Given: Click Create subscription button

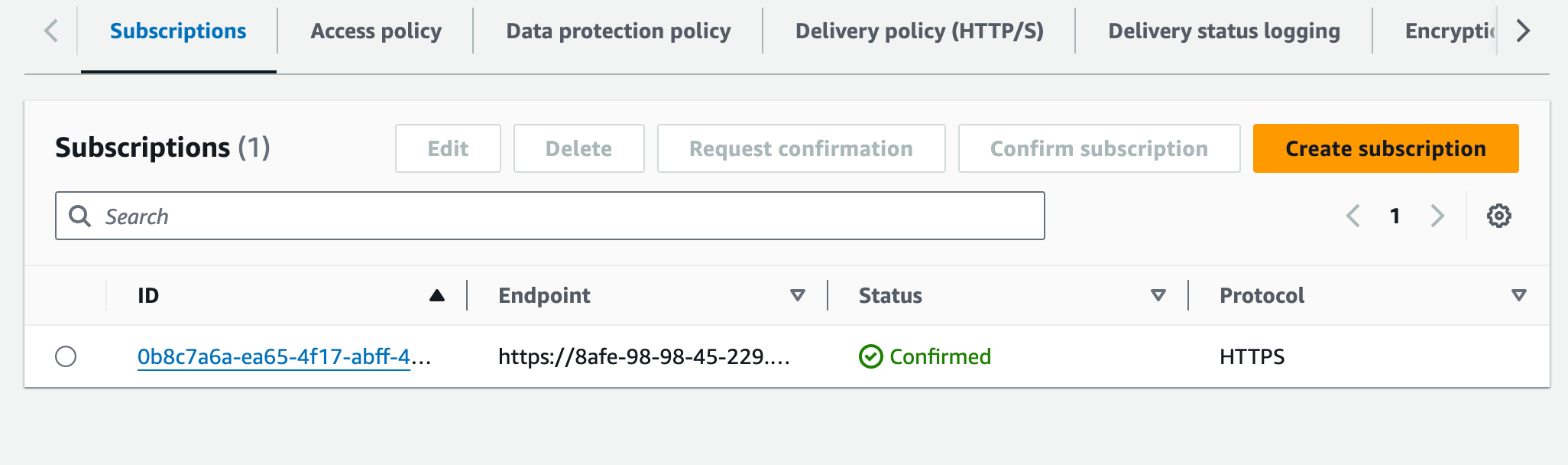Looking at the screenshot, I should point(1385,148).
